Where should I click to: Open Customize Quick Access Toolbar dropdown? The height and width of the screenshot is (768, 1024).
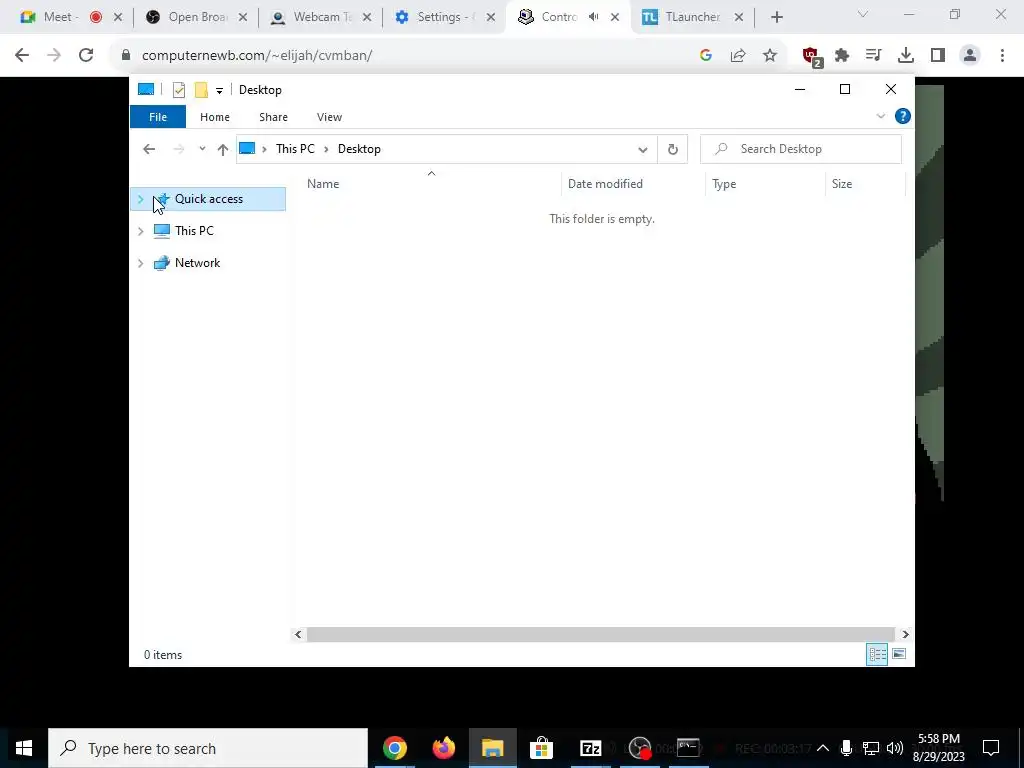point(219,91)
